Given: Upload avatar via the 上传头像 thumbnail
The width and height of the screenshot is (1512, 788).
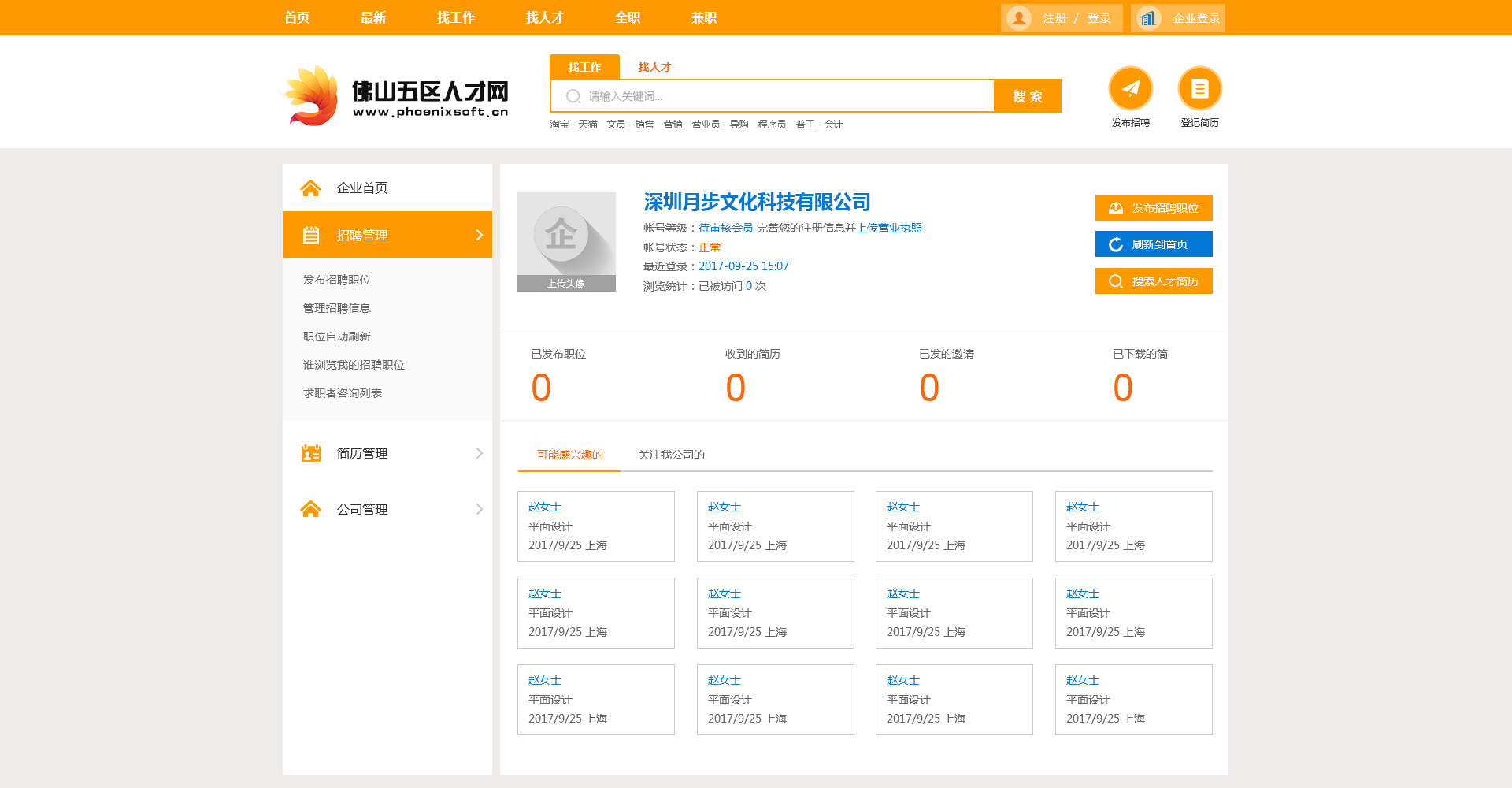Looking at the screenshot, I should point(565,242).
